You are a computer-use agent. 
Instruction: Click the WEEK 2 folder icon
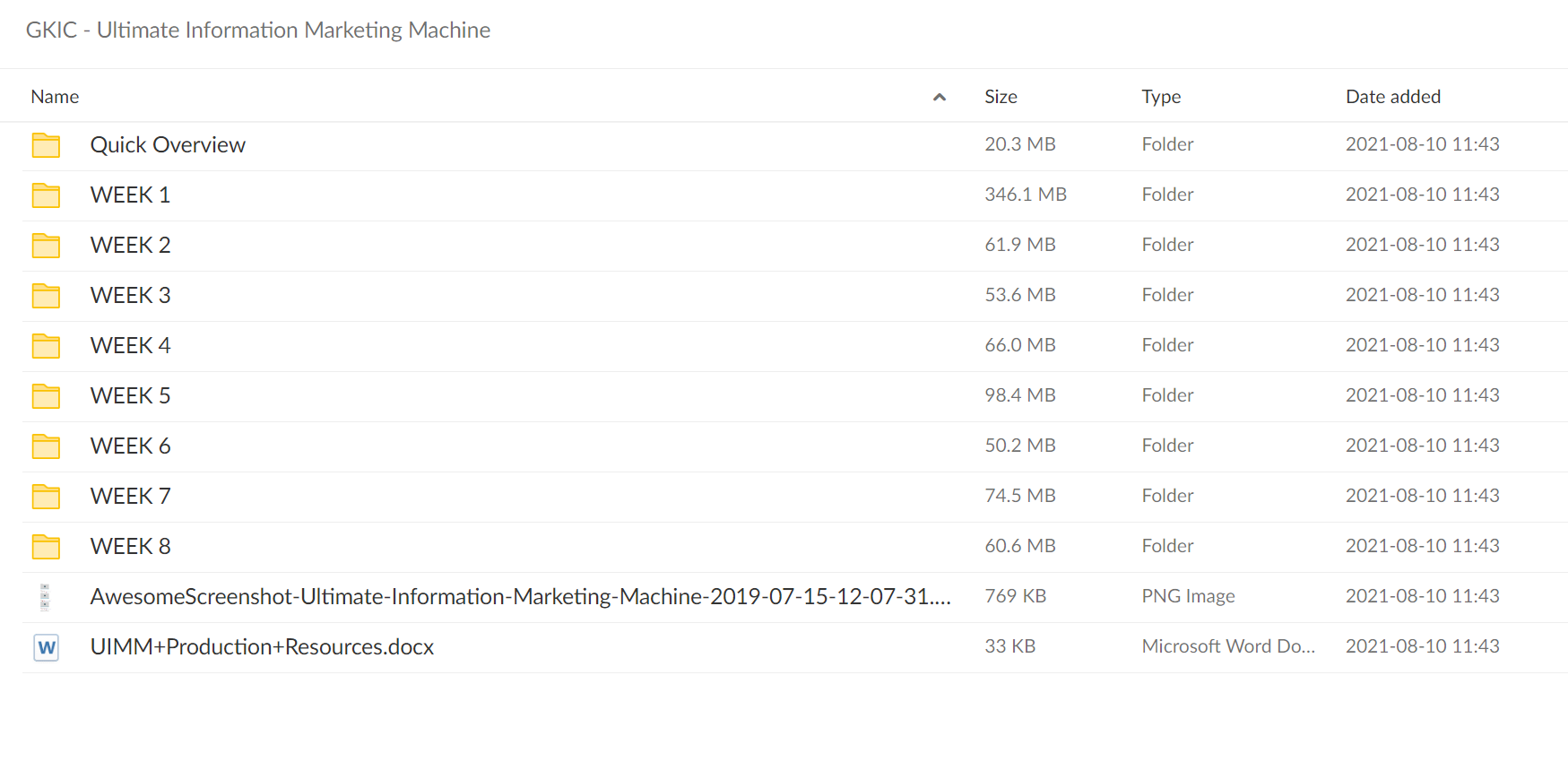pos(46,246)
